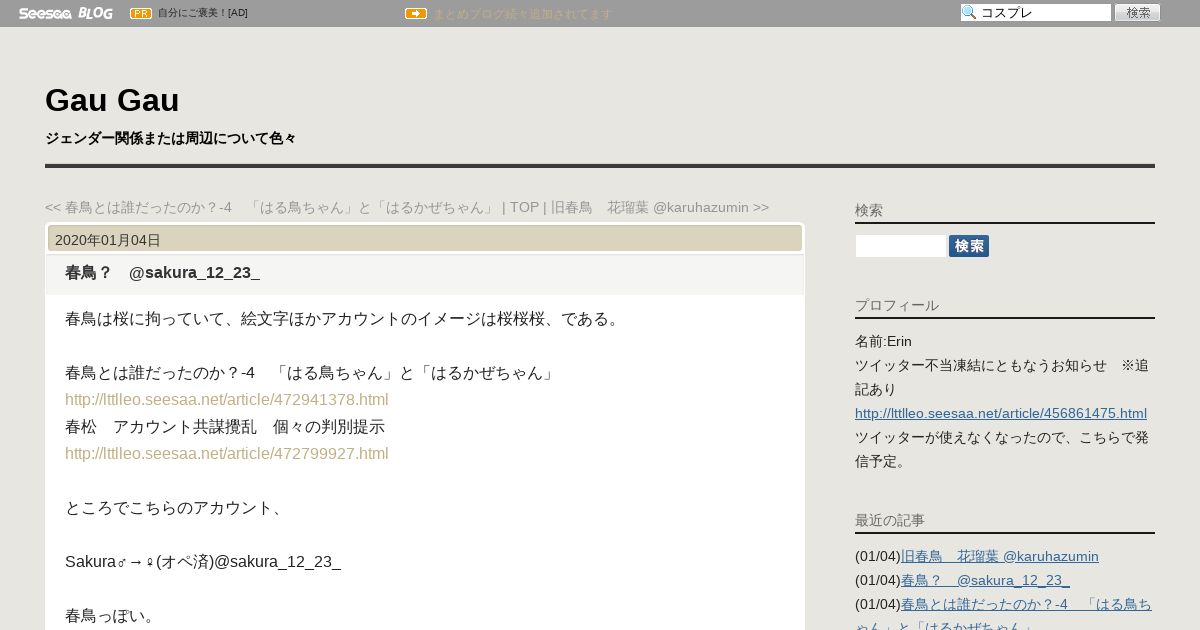1200x630 pixels.
Task: Open the 自分にご褒美！[AD] link
Action: click(203, 13)
